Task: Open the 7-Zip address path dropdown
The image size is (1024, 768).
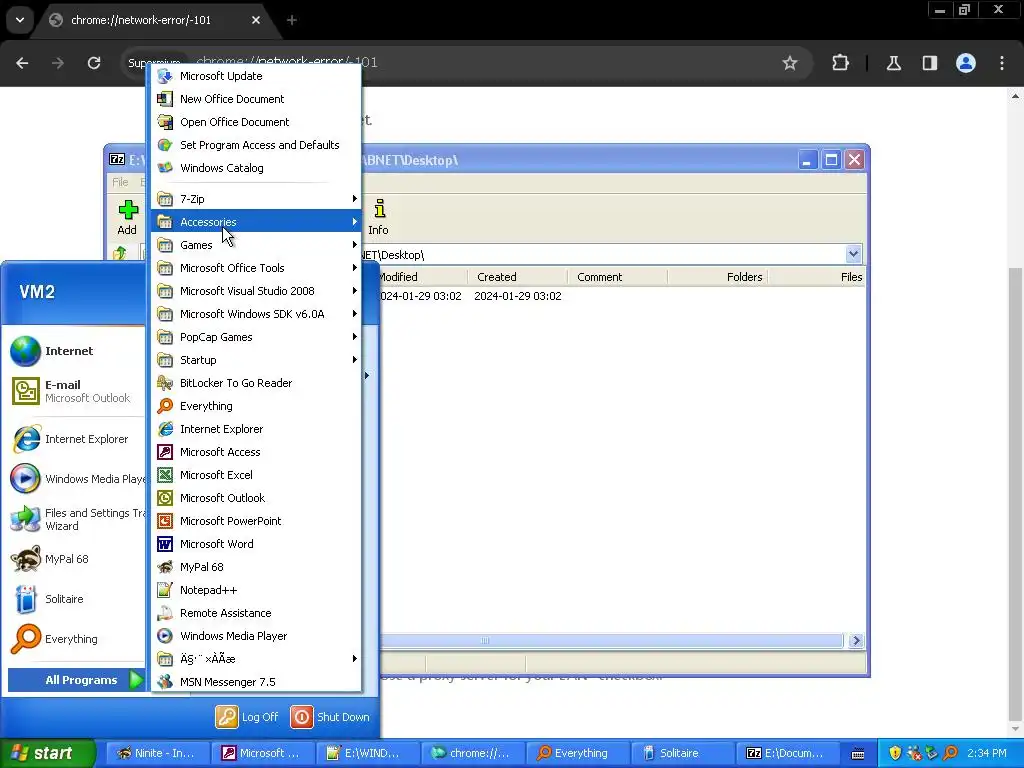Action: 853,254
